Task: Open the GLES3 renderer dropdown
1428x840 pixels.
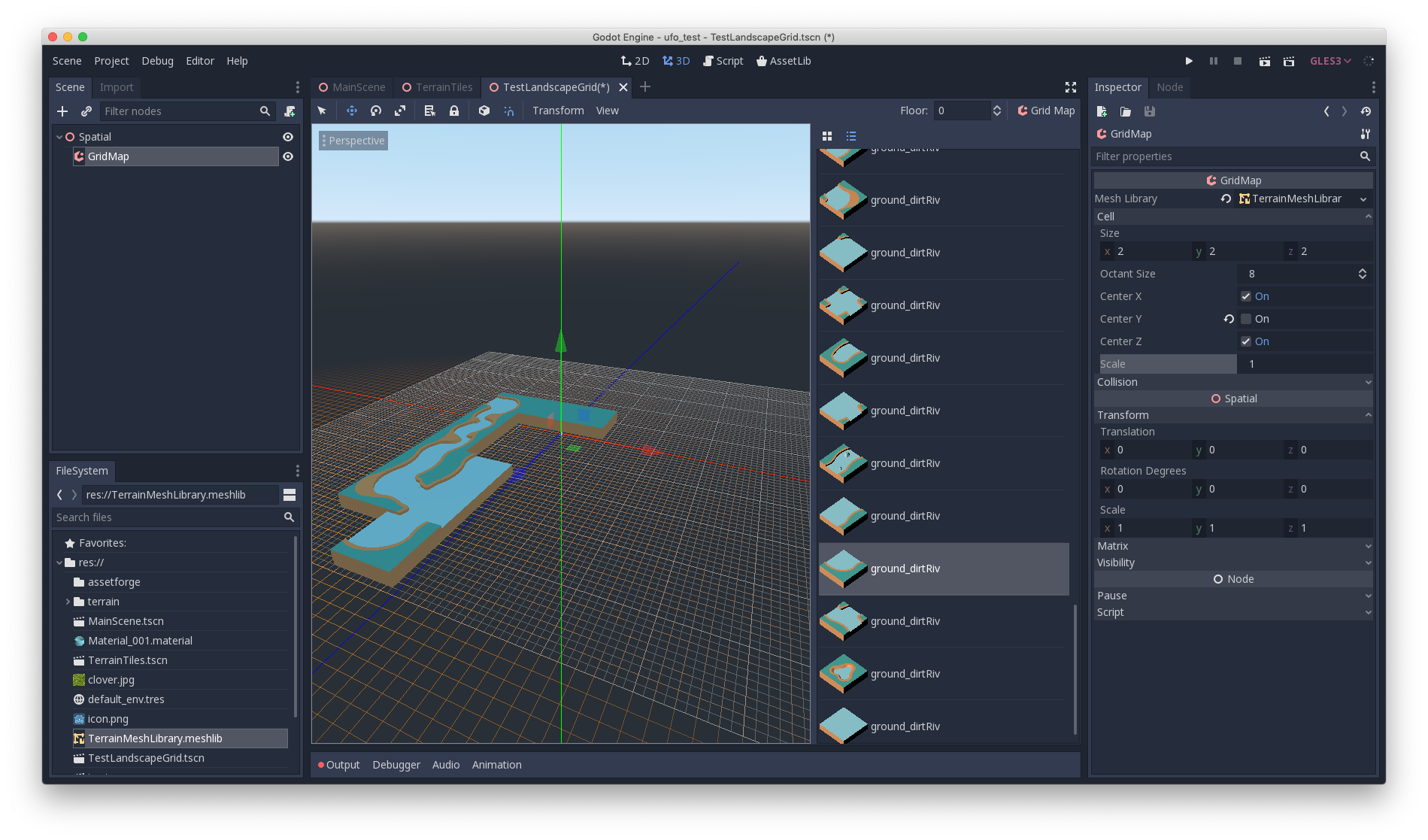Action: pos(1330,61)
